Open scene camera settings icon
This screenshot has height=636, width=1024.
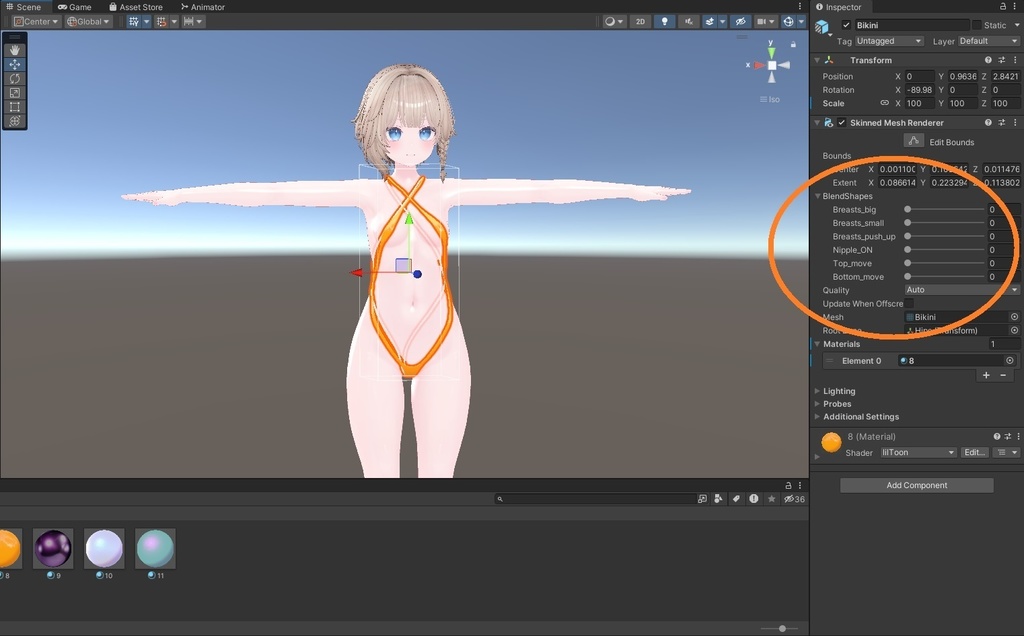point(761,22)
